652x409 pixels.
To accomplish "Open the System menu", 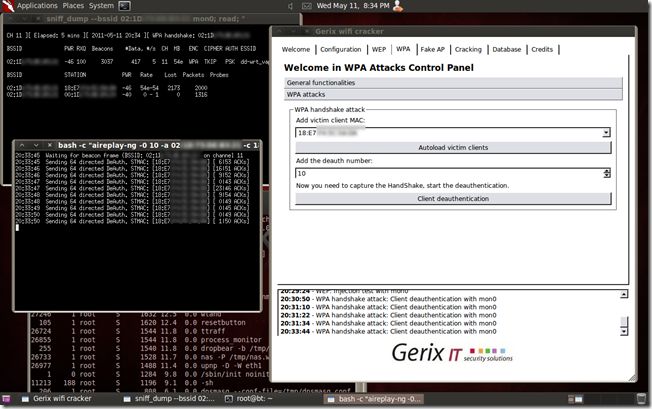I will click(x=101, y=5).
